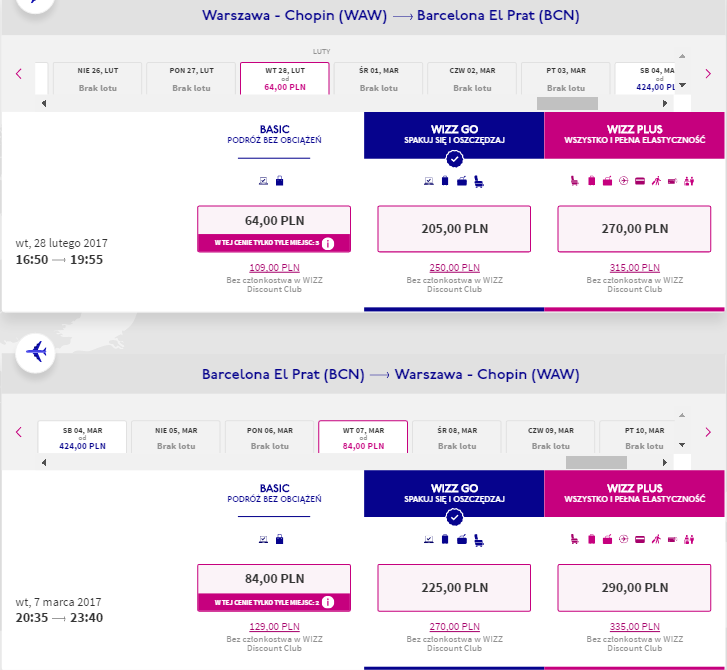Image resolution: width=727 pixels, height=670 pixels.
Task: Choose return WIZZ GO fare 225,00 PLN
Action: click(x=454, y=588)
